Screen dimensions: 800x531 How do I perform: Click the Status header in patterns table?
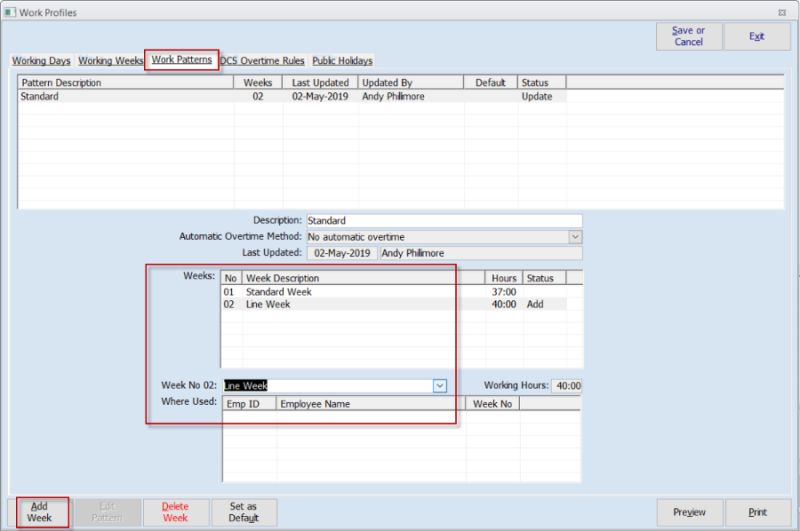[541, 83]
